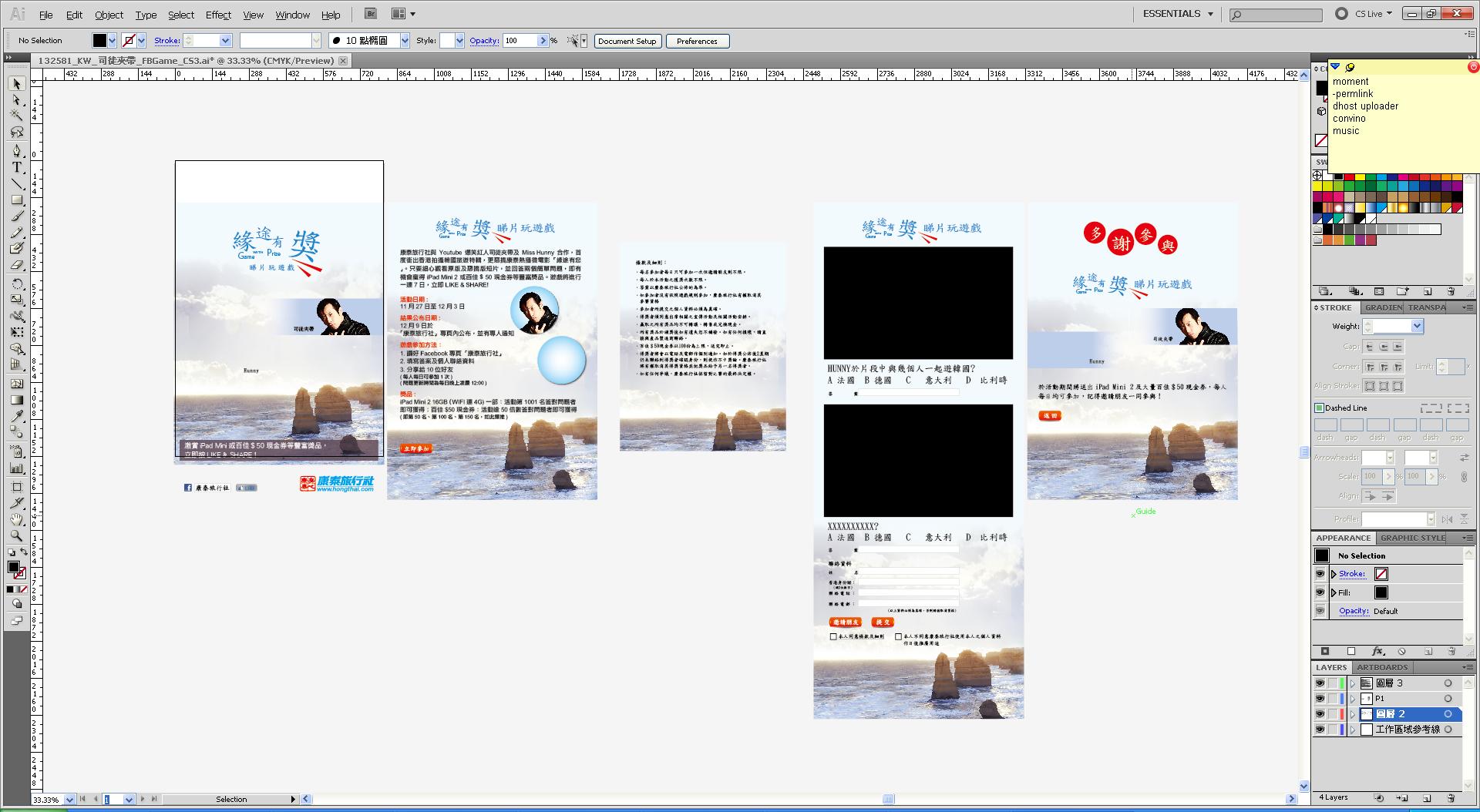Toggle Fill visibility in Appearance panel
1480x812 pixels.
[x=1320, y=592]
